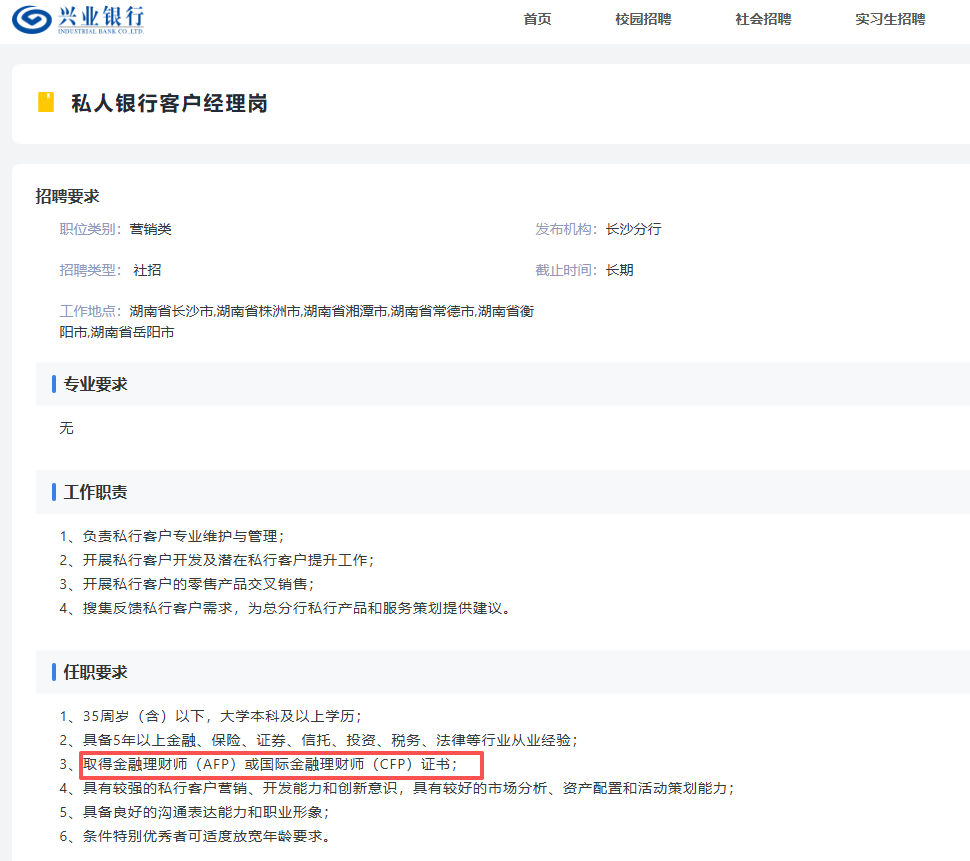The image size is (970, 861).
Task: Open the 社会招聘 navigation item
Action: point(763,19)
